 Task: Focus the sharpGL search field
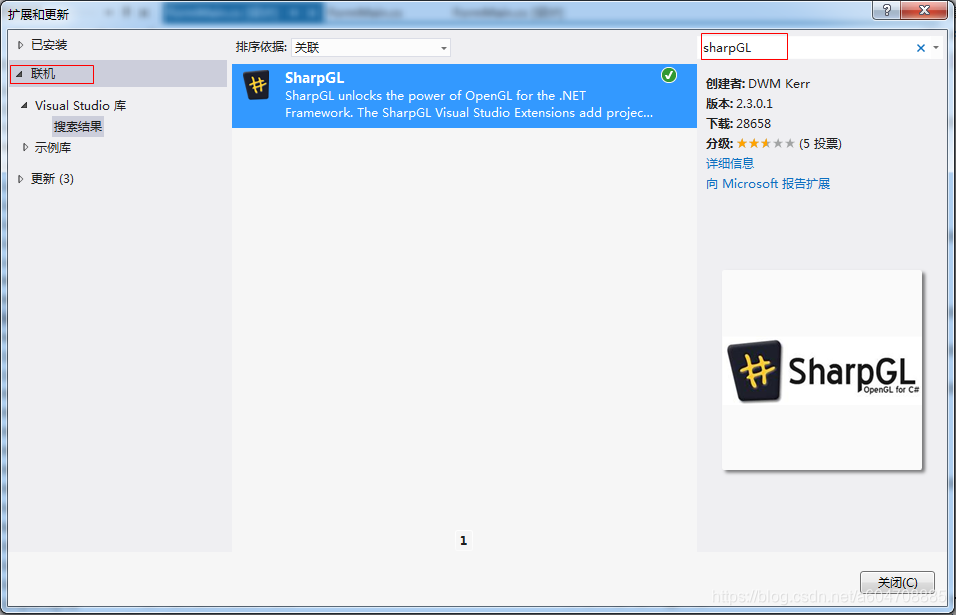[x=807, y=48]
